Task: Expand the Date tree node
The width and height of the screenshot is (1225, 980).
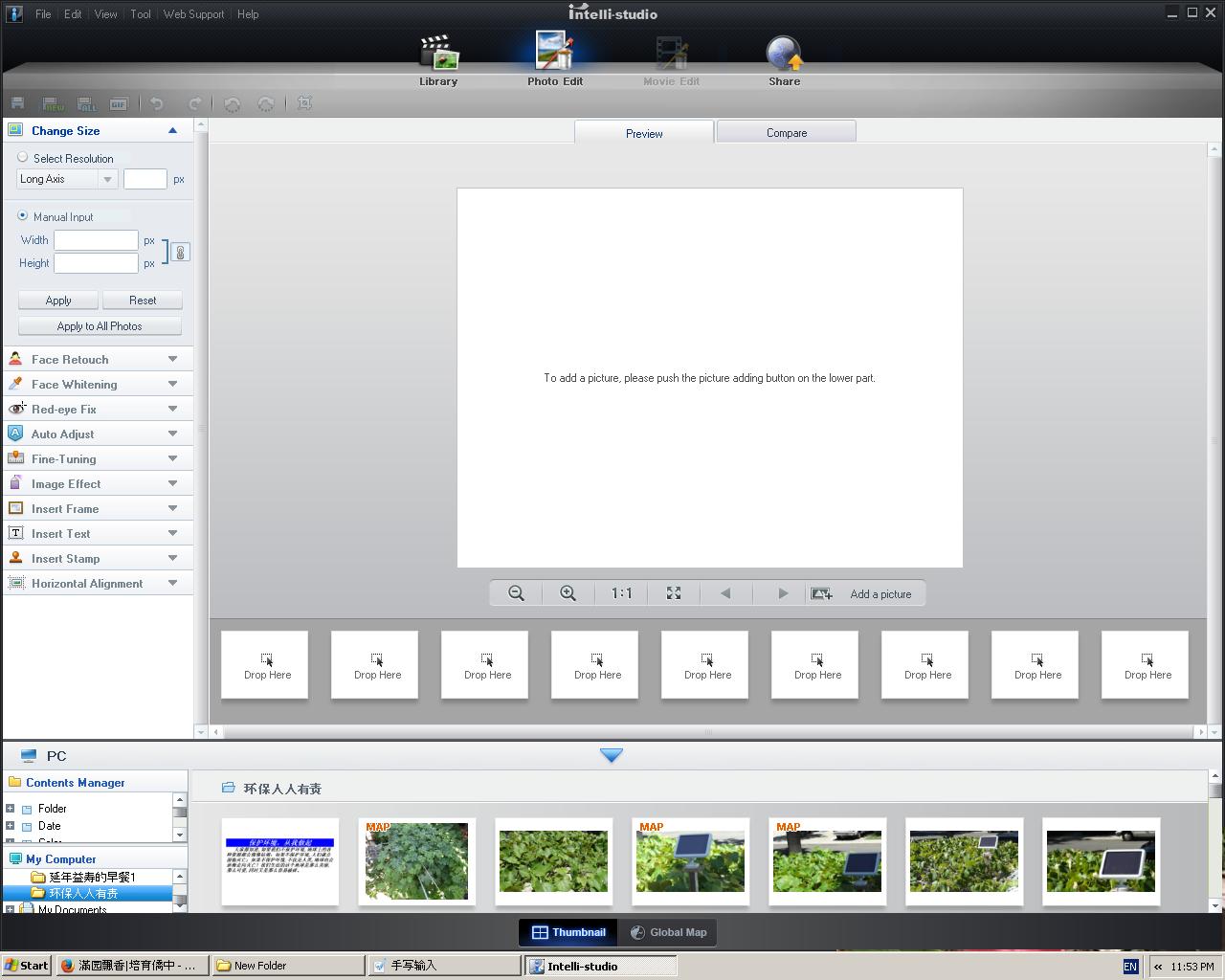Action: [11, 826]
